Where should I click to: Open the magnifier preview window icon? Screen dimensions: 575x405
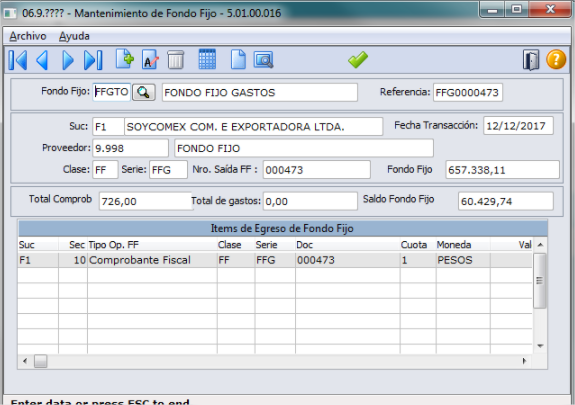264,60
